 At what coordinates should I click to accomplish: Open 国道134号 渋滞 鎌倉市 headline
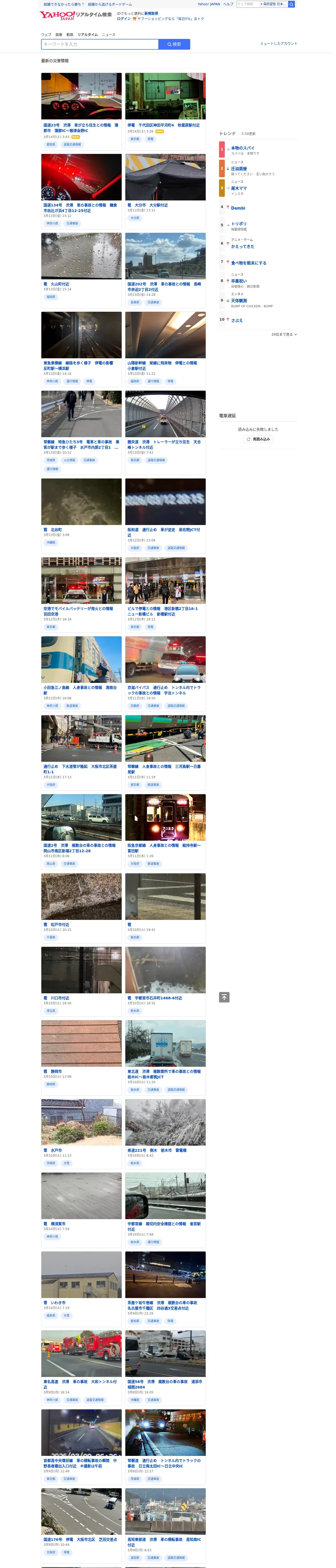pyautogui.click(x=82, y=208)
